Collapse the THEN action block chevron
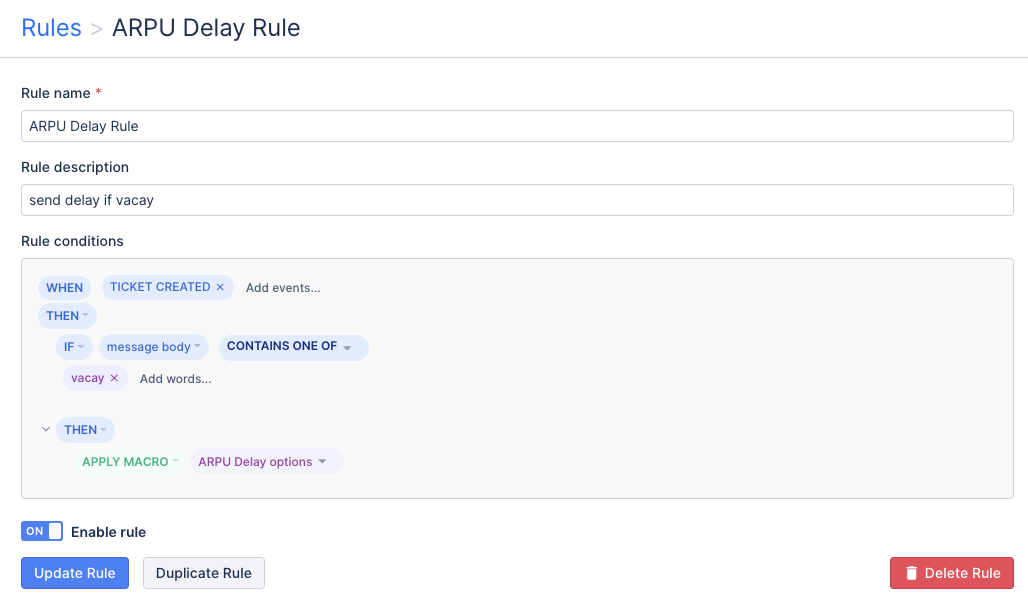The image size is (1028, 609). point(46,430)
